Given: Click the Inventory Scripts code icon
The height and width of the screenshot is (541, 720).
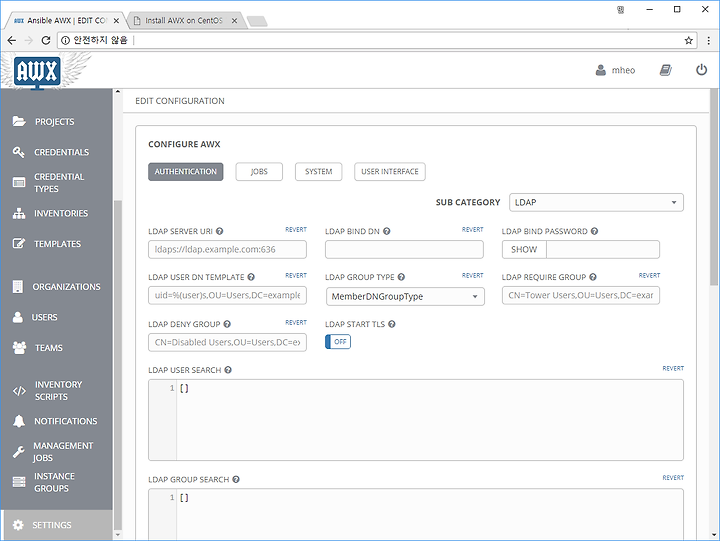Looking at the screenshot, I should [19, 391].
